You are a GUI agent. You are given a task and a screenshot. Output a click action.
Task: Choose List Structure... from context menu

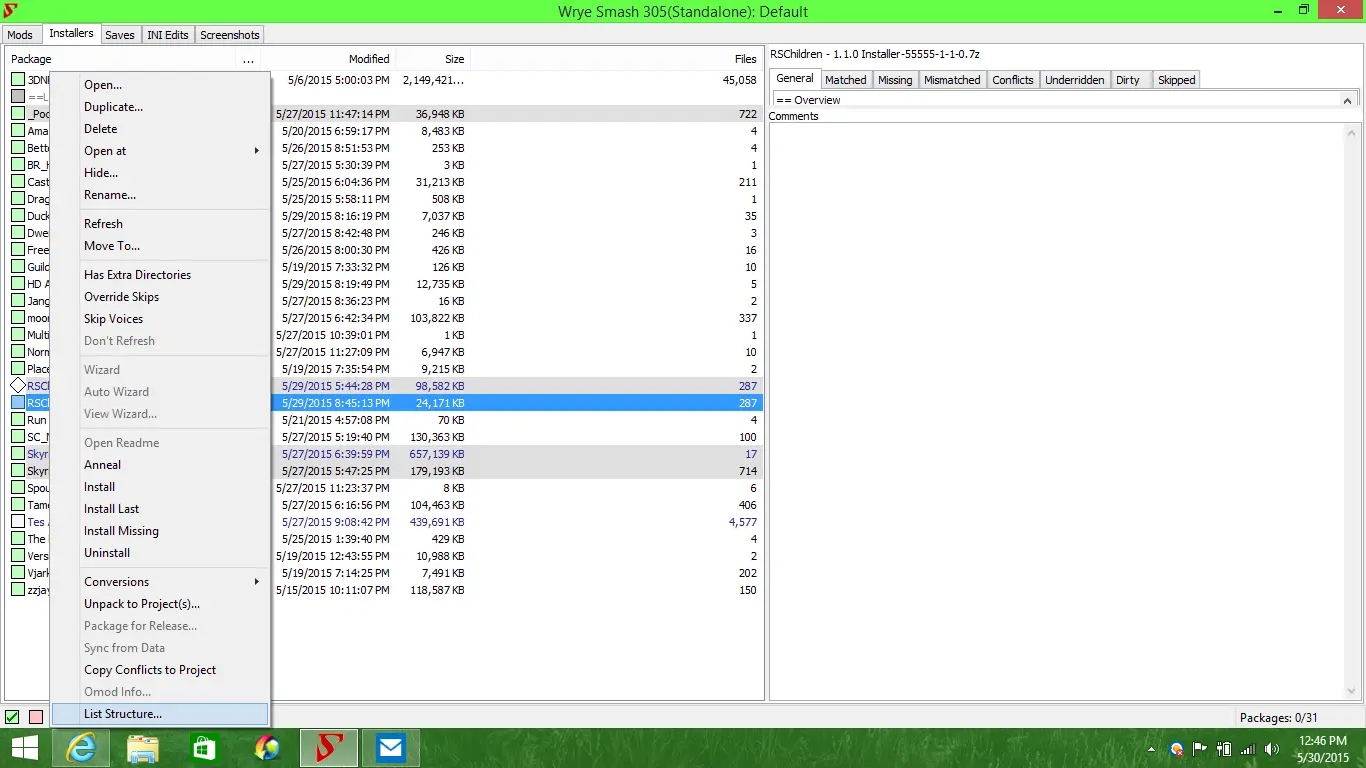pyautogui.click(x=160, y=714)
